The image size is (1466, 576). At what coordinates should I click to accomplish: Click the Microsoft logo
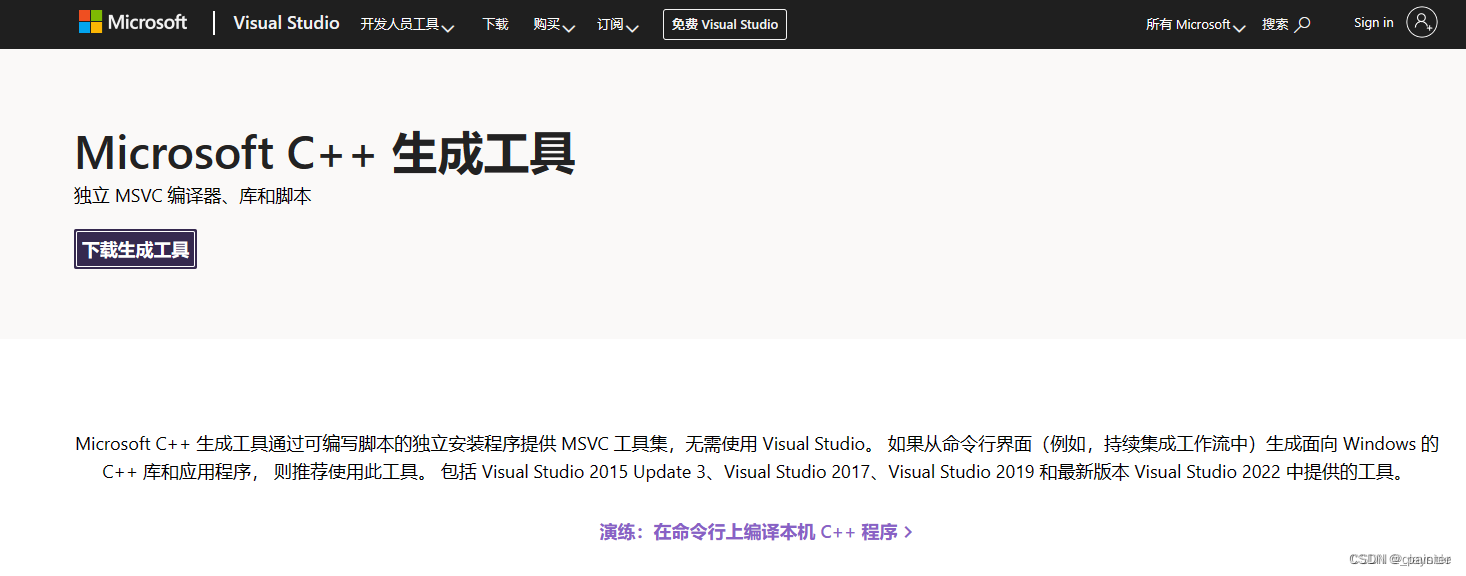(x=133, y=22)
